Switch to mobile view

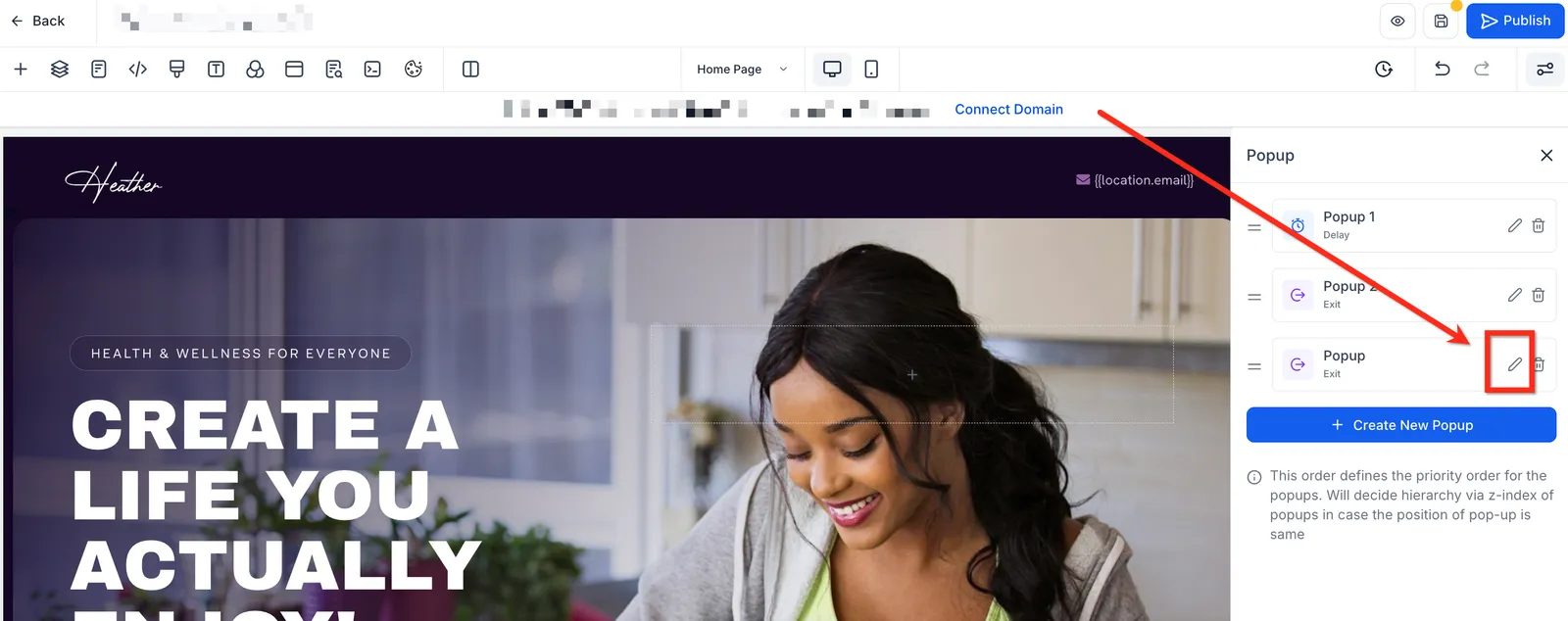[871, 69]
